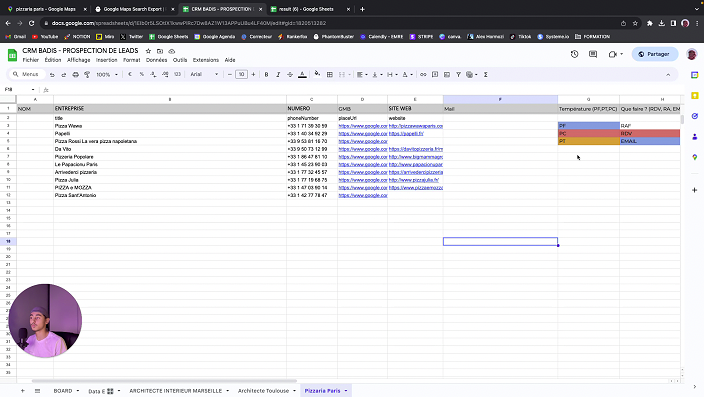This screenshot has width=704, height=397.
Task: Open horizontal align dropdown
Action: (362, 75)
